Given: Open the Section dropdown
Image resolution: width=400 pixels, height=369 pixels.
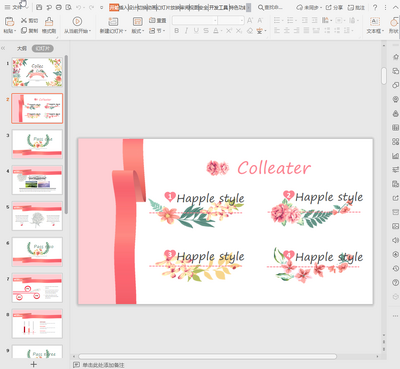Looking at the screenshot, I should pos(156,31).
